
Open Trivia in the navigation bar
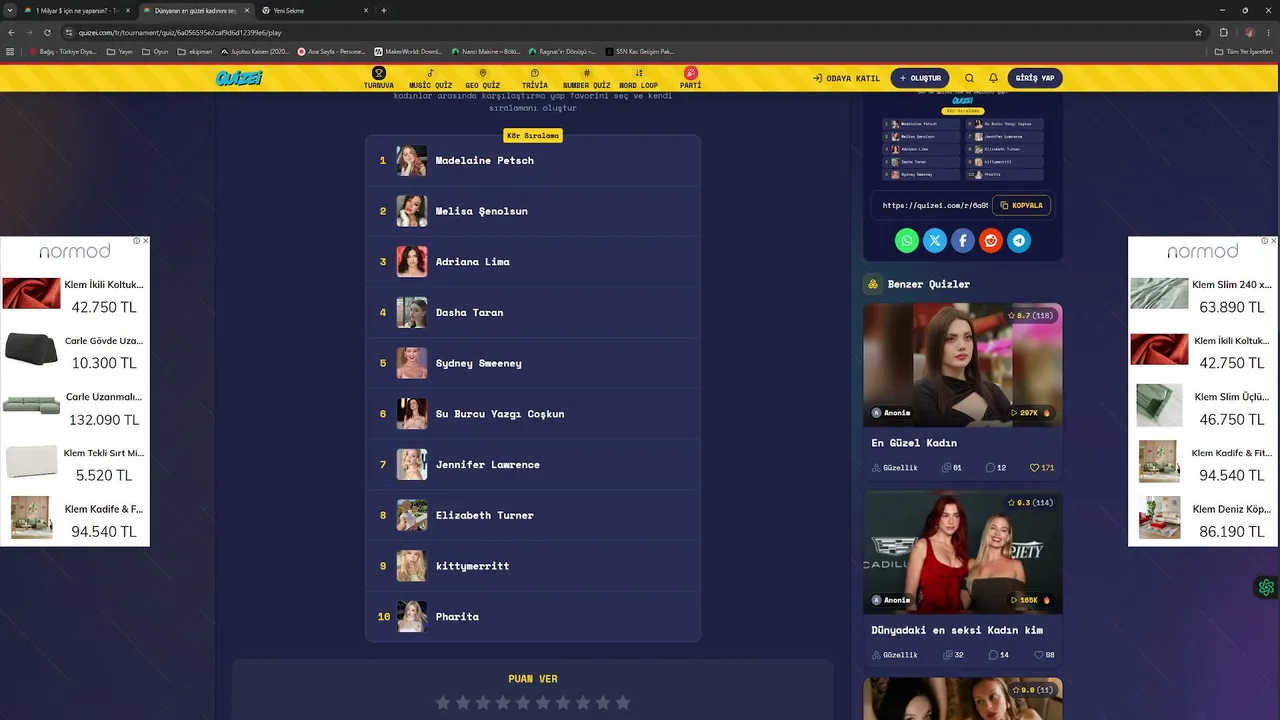535,78
